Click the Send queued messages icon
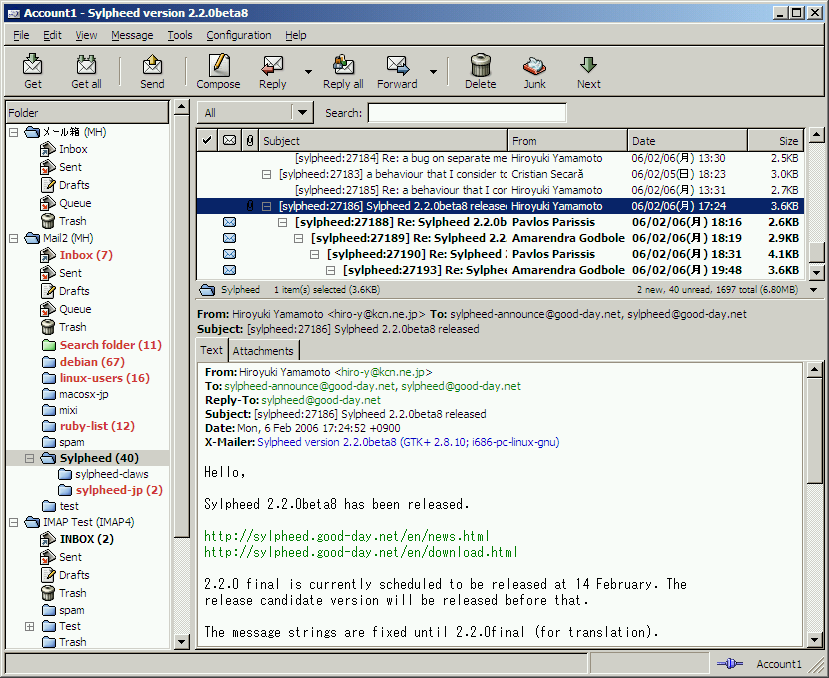Viewport: 829px width, 678px height. [152, 65]
